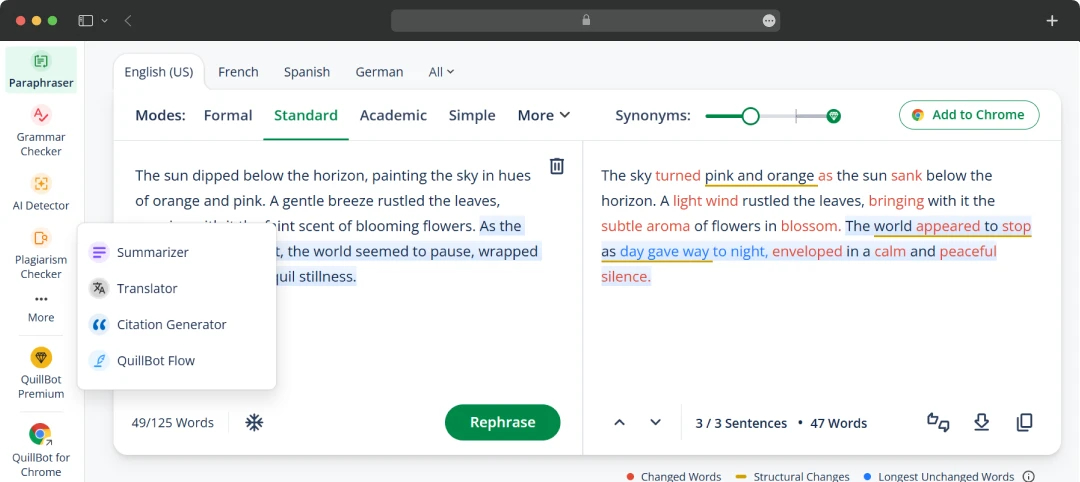Viewport: 1080px width, 482px height.
Task: Select the Formal mode
Action: click(x=228, y=115)
